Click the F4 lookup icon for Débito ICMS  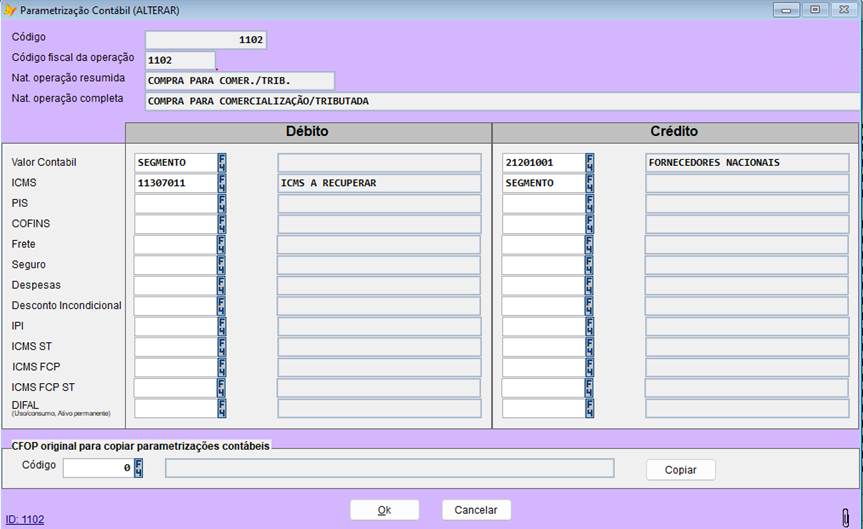221,184
